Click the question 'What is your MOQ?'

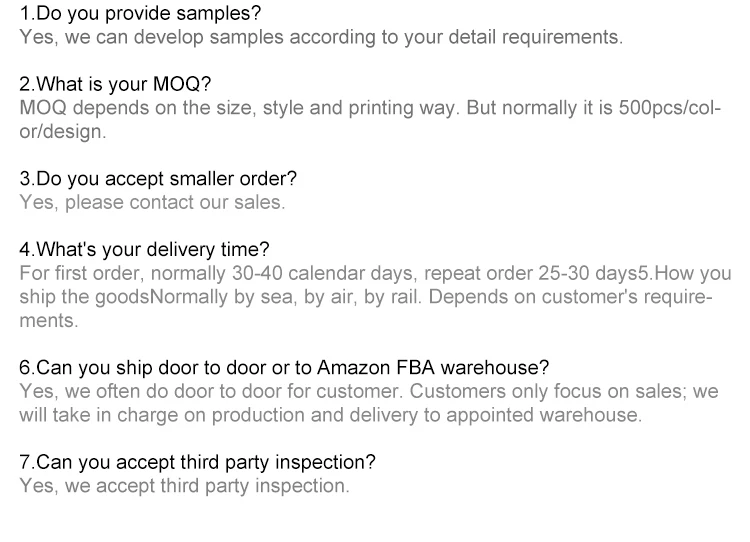point(115,84)
